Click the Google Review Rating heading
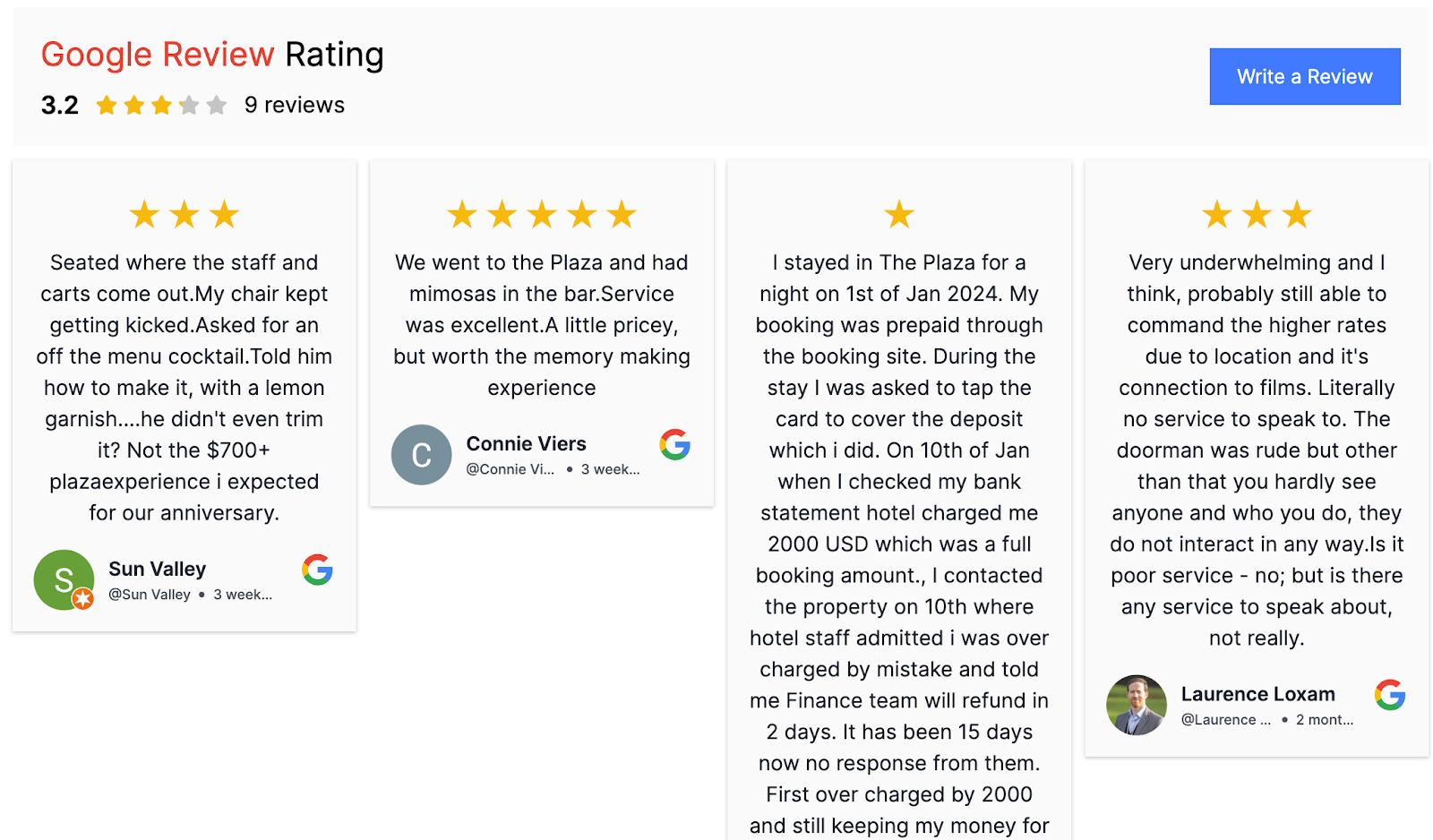1433x840 pixels. point(212,55)
